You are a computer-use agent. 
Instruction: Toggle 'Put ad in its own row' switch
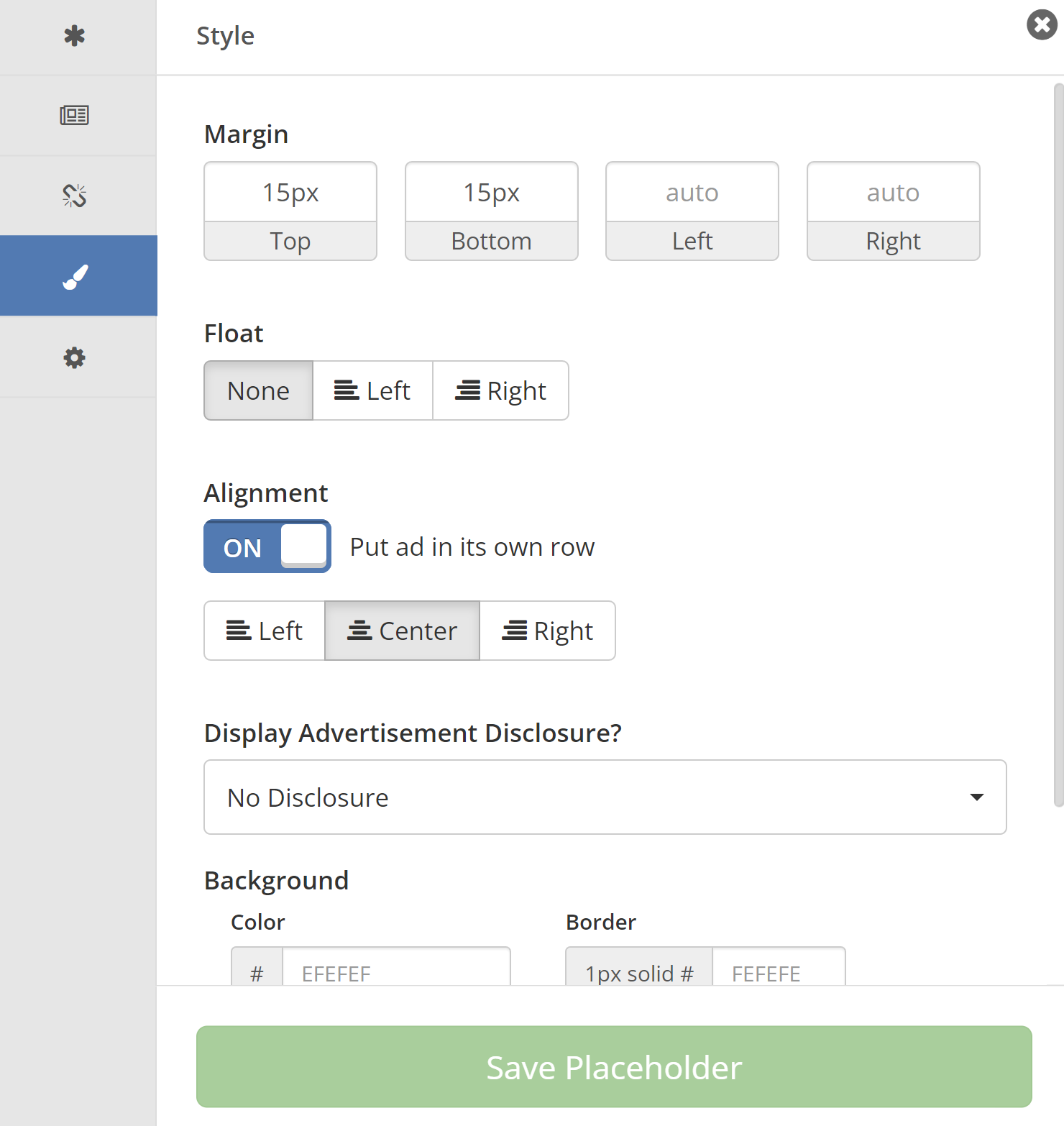tap(267, 547)
